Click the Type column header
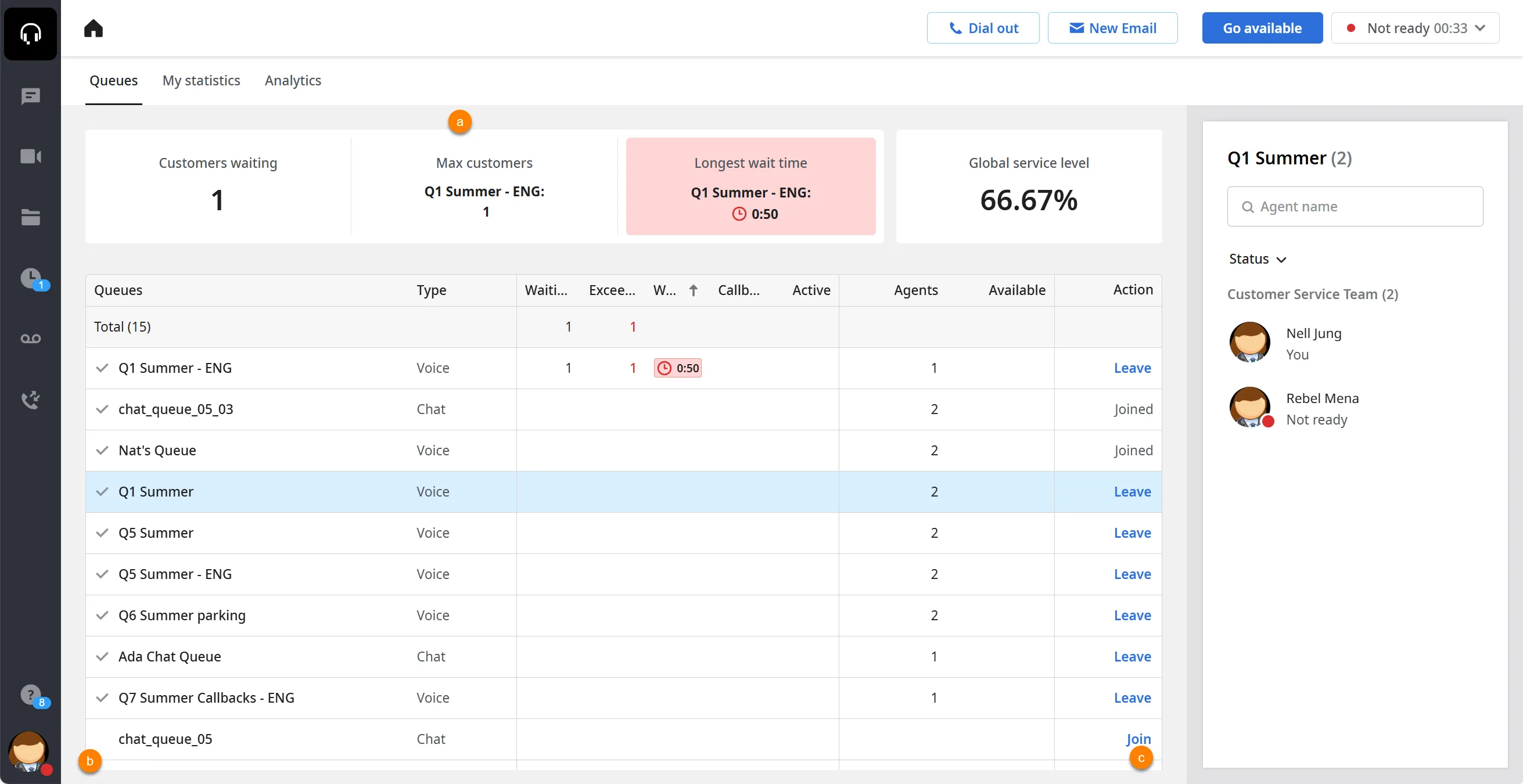 (431, 290)
